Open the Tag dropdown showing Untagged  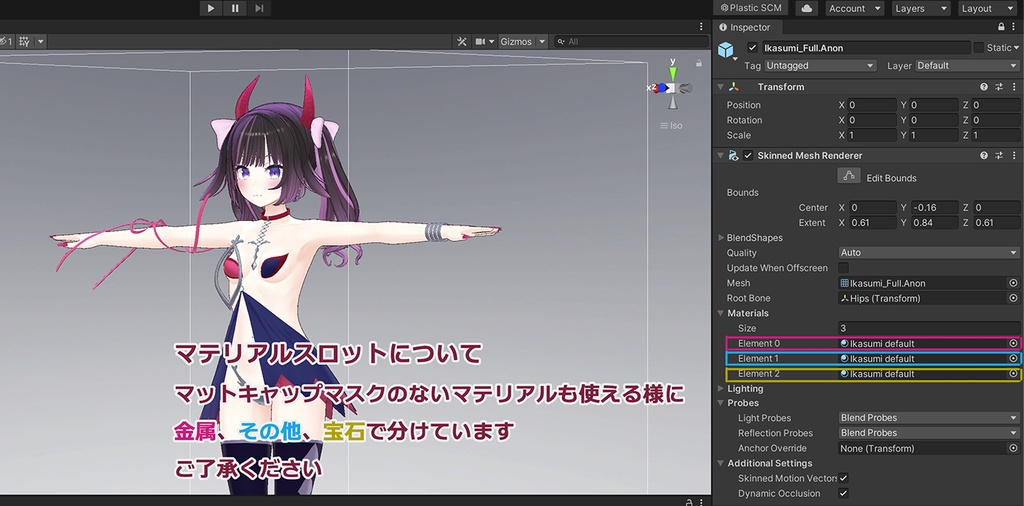(x=820, y=65)
